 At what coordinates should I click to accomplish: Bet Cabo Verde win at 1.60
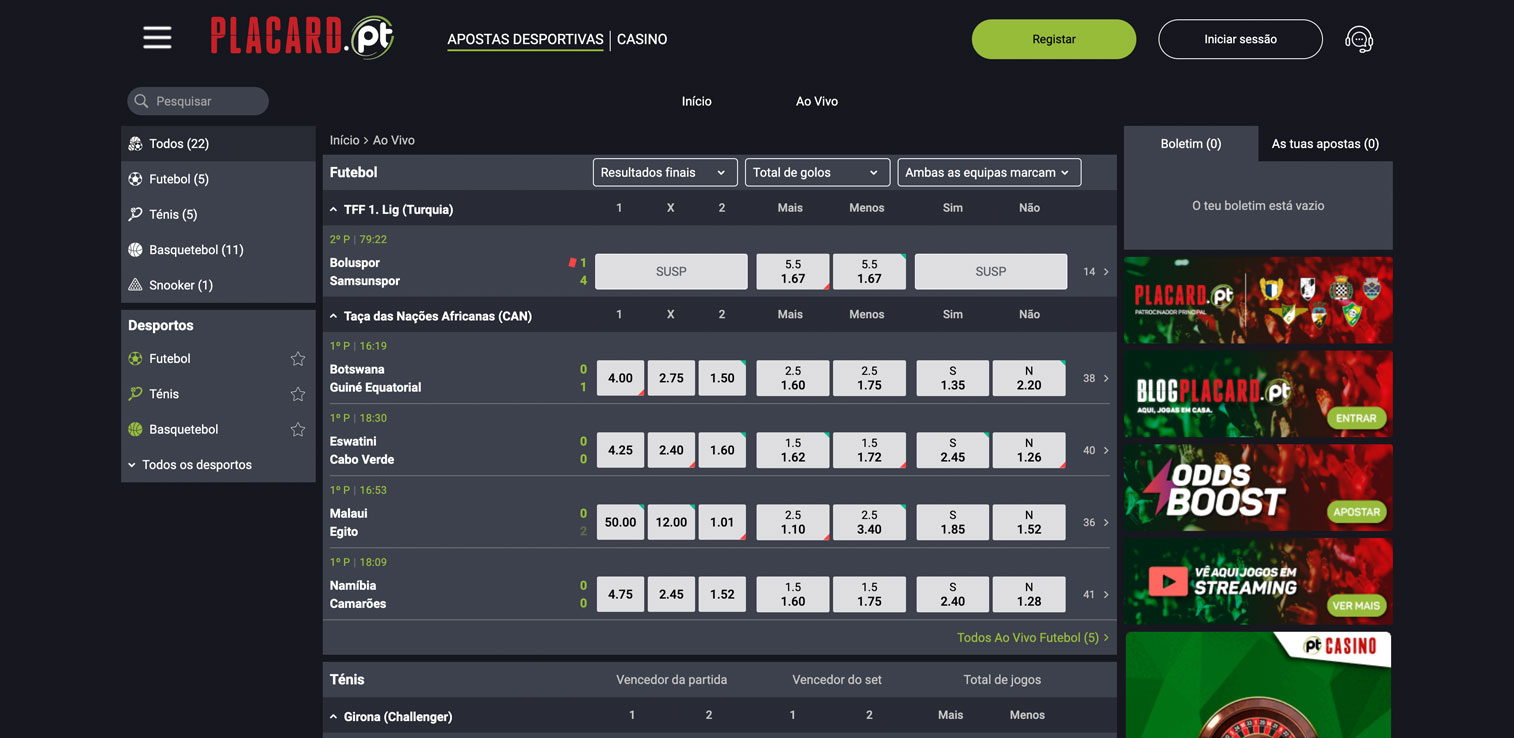point(722,450)
